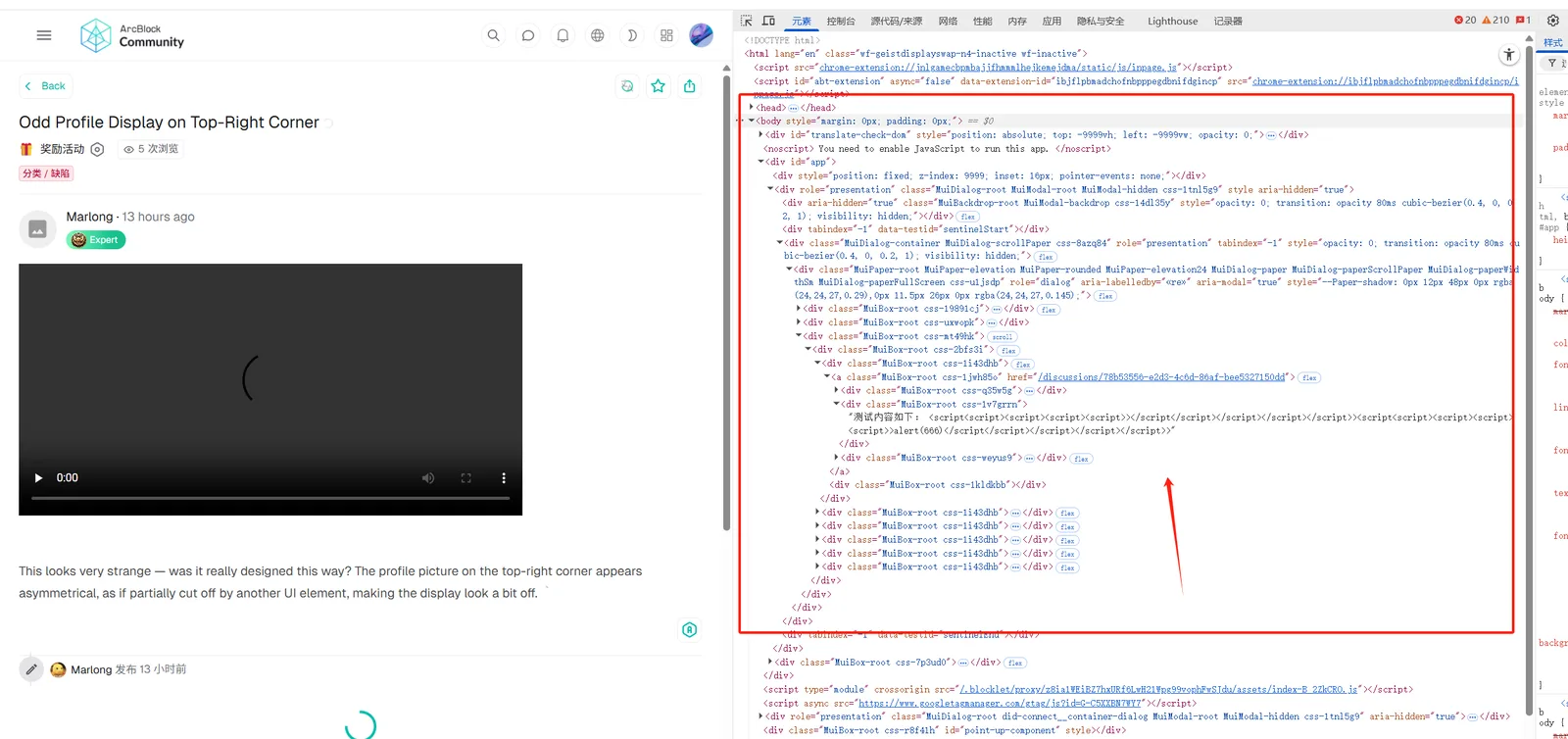The height and width of the screenshot is (739, 1568).
Task: Activate DevTools element inspector picker
Action: [747, 21]
